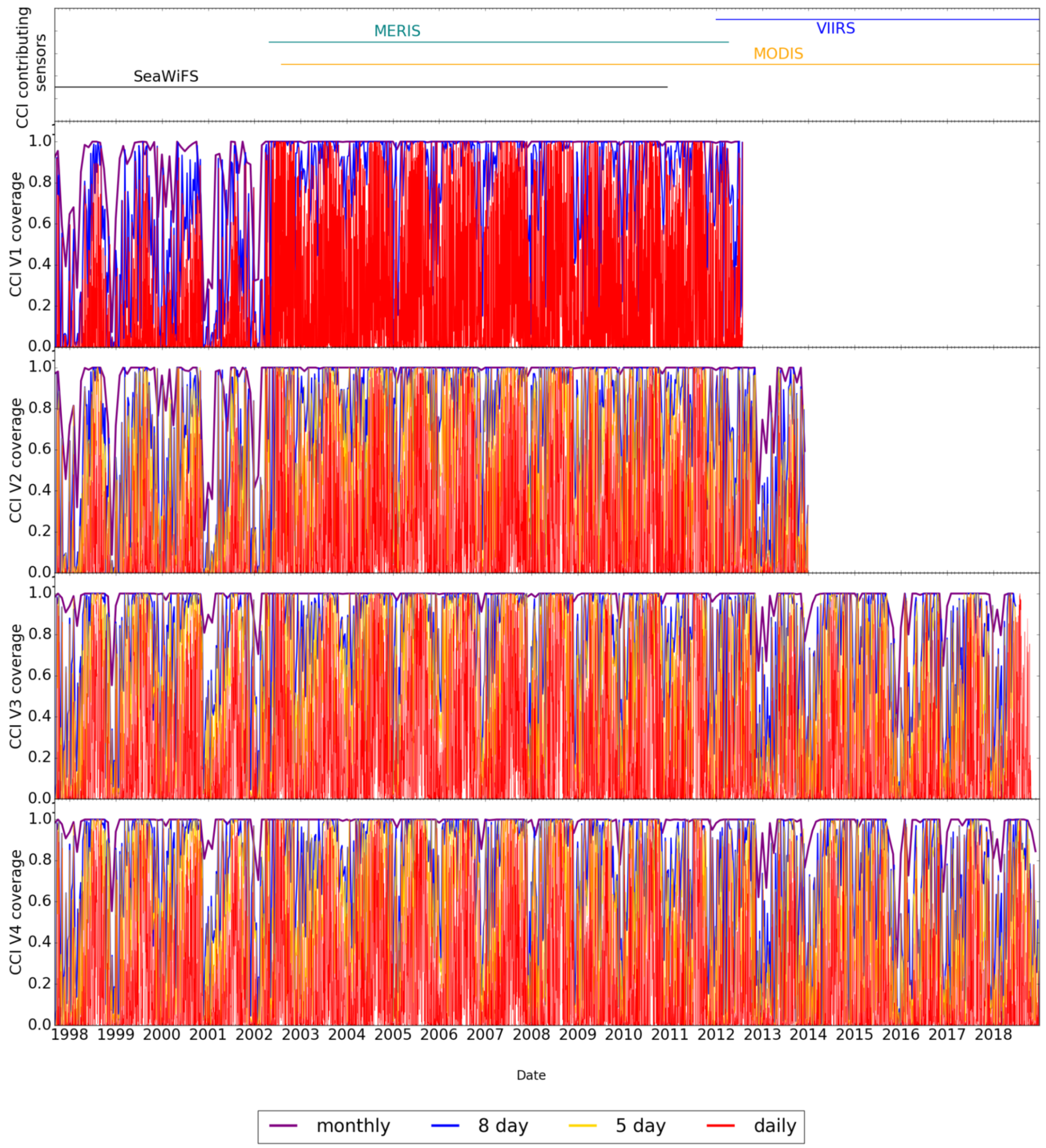The width and height of the screenshot is (1046, 1148).
Task: Click the purple monthly legend swatch
Action: 283,1125
